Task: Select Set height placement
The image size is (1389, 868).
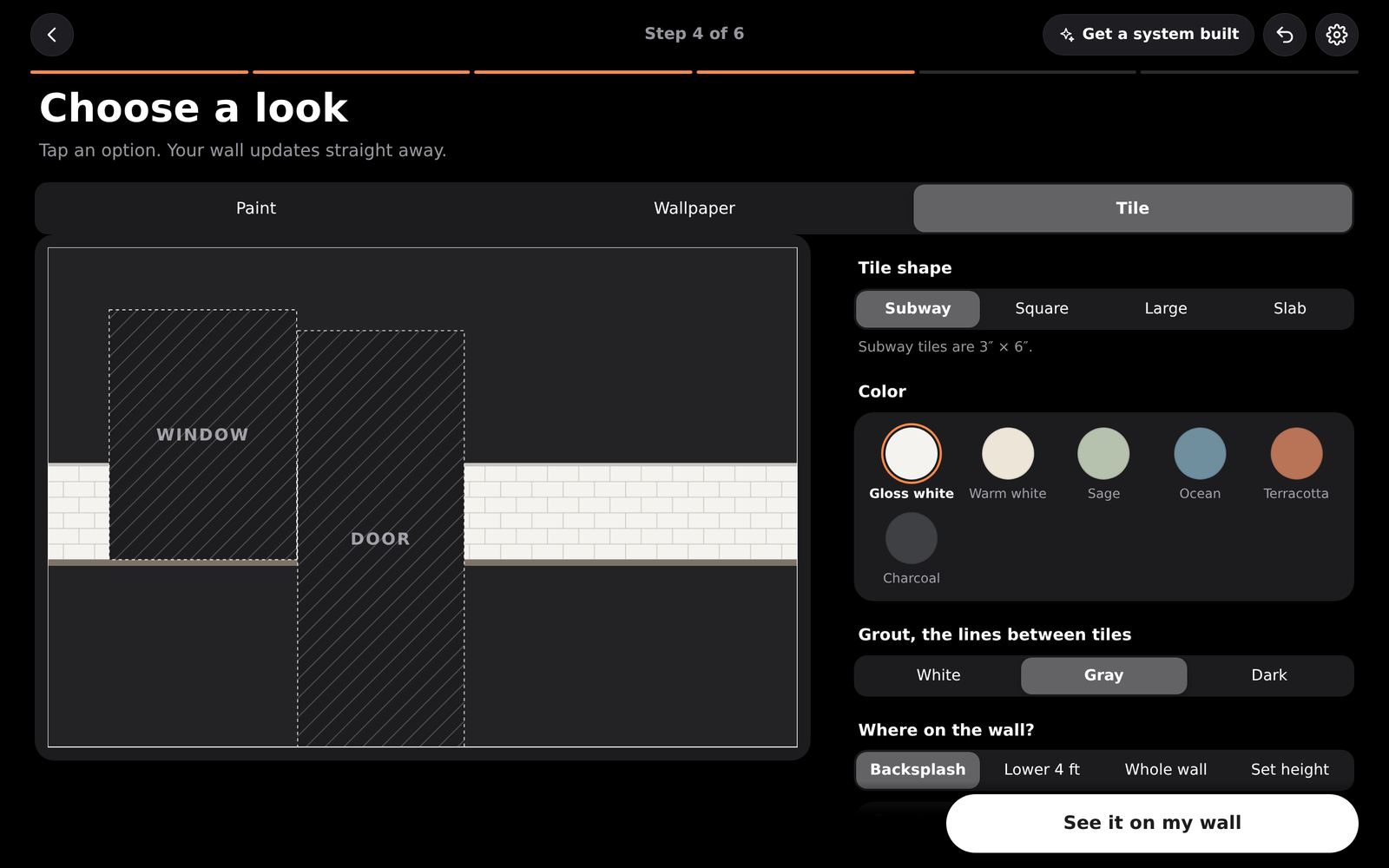Action: pyautogui.click(x=1290, y=770)
